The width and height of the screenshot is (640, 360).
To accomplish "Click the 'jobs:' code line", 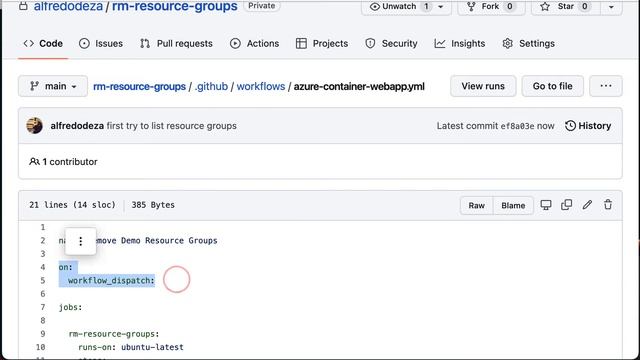I will pyautogui.click(x=70, y=307).
